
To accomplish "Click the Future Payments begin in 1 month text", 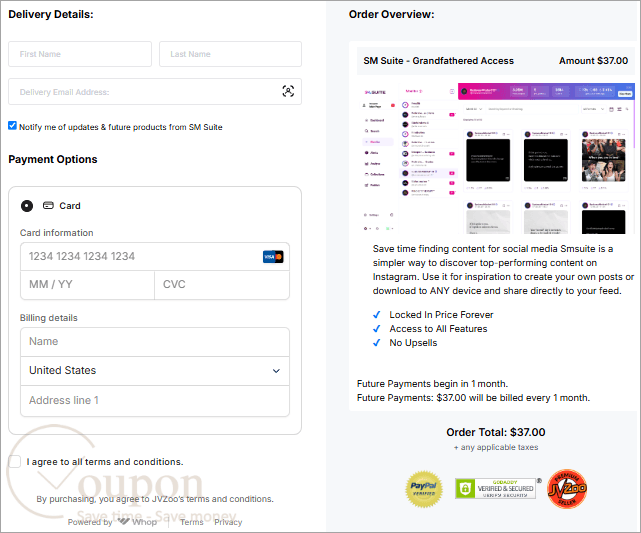I will [432, 383].
